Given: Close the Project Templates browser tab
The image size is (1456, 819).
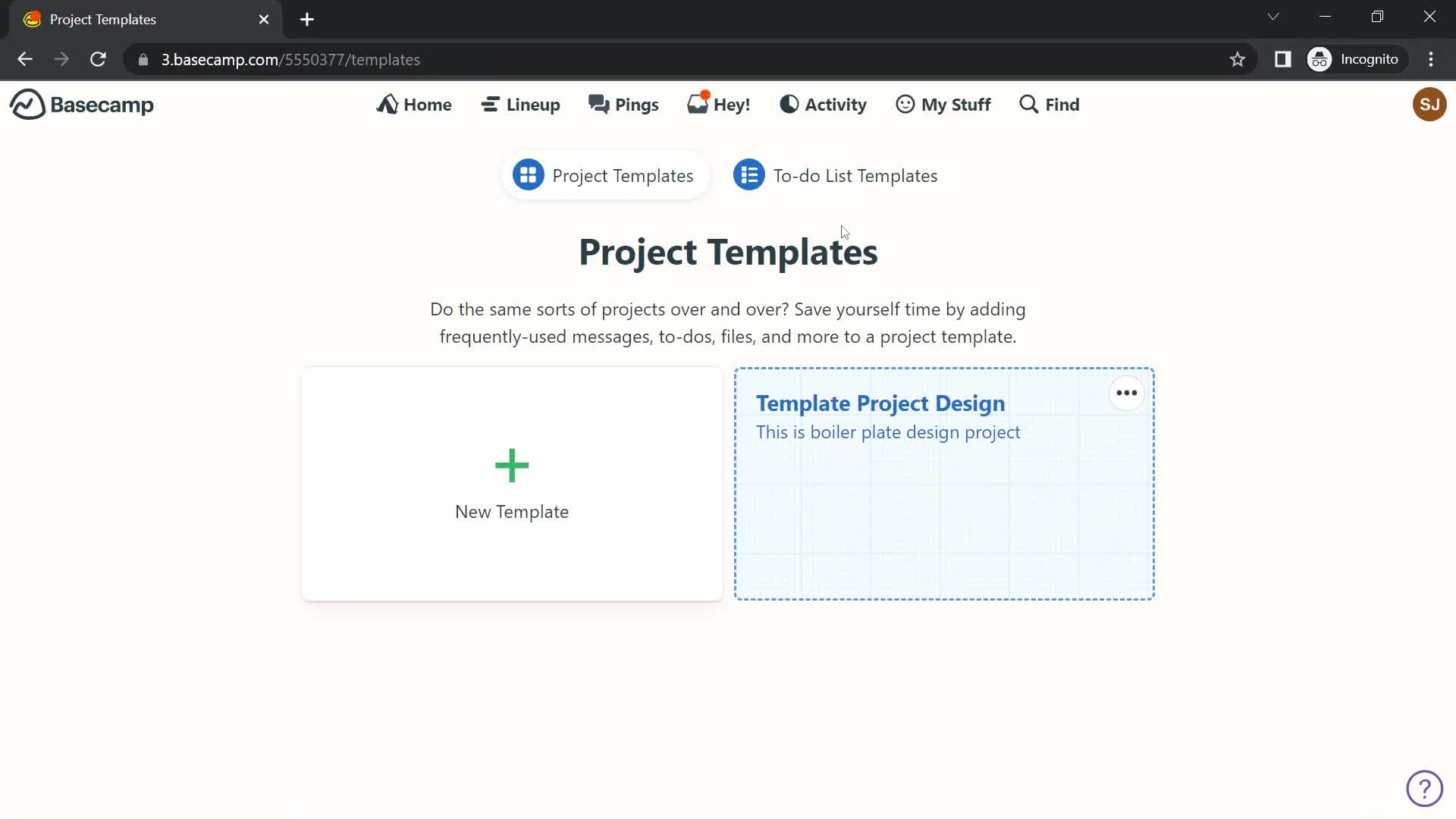Looking at the screenshot, I should pyautogui.click(x=264, y=20).
